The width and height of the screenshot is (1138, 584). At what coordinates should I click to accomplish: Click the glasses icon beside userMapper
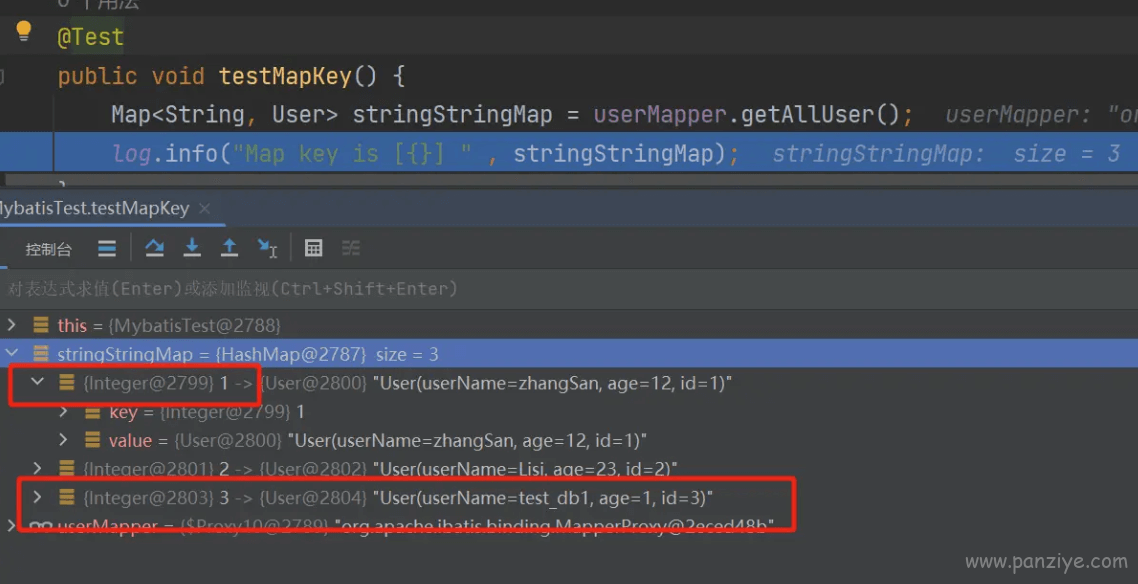click(x=41, y=526)
